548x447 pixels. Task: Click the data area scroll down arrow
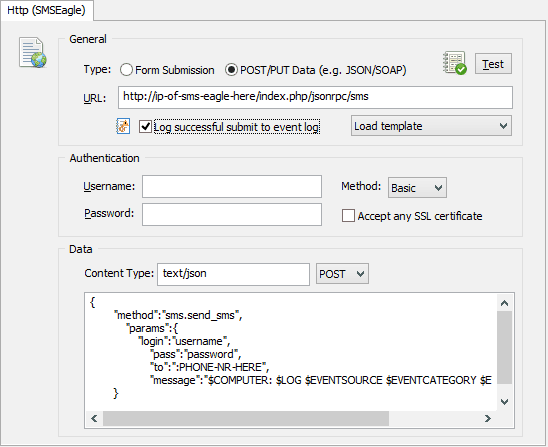pos(504,402)
